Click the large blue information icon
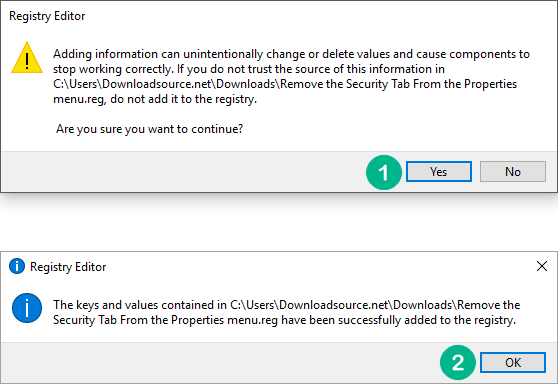558x384 pixels. (x=27, y=308)
